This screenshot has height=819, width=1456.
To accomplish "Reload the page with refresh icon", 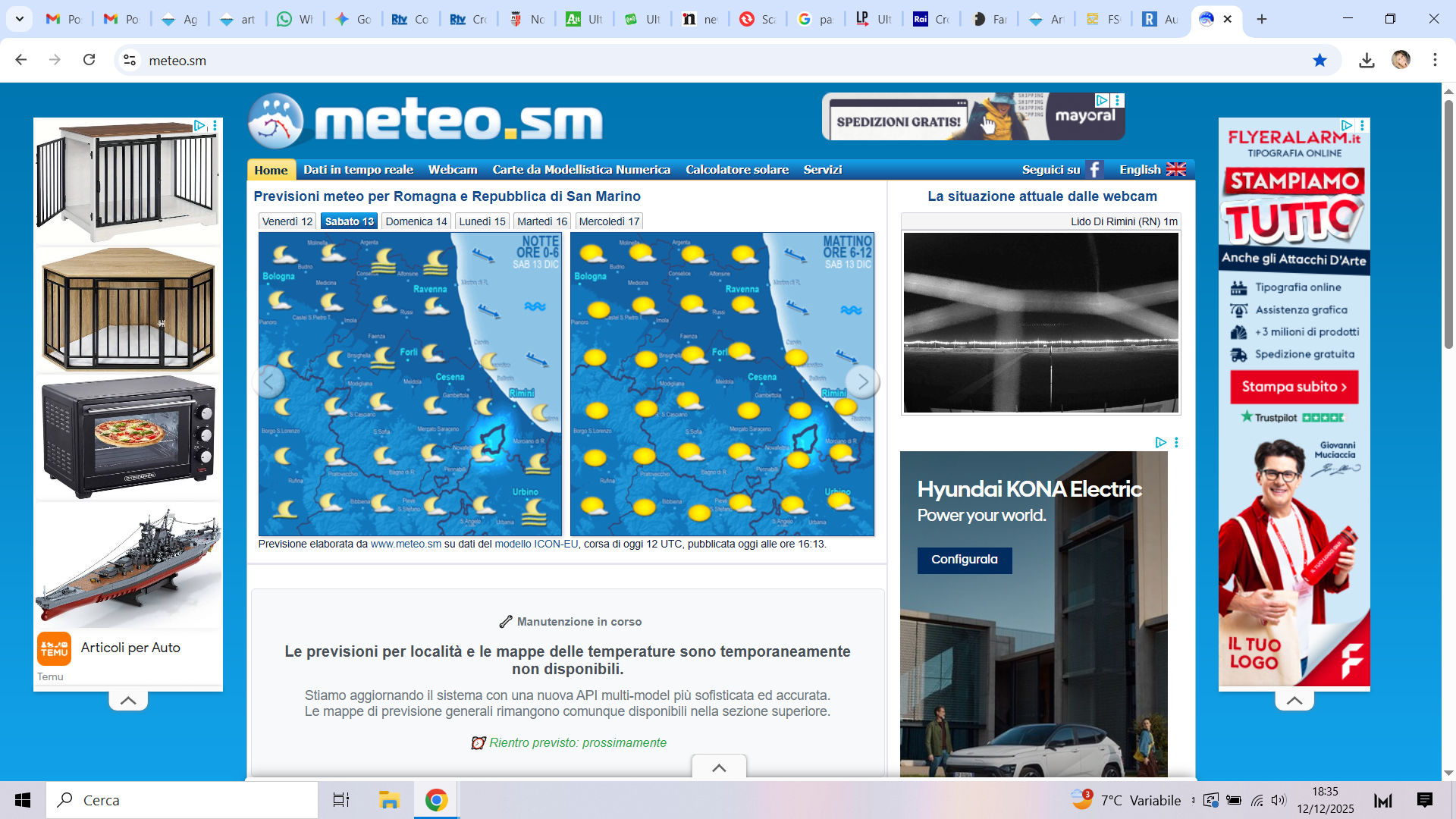I will pyautogui.click(x=89, y=61).
